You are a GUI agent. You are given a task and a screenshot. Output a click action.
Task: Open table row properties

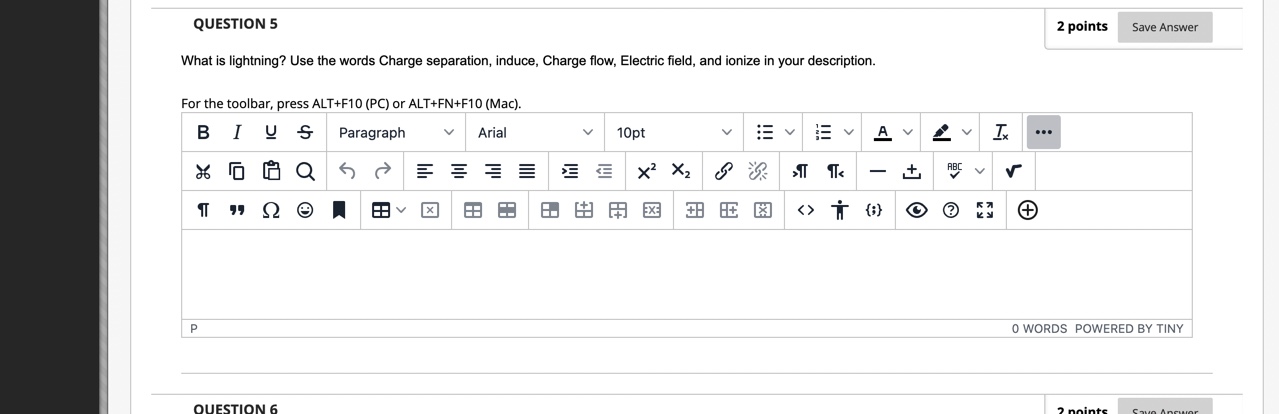click(x=507, y=210)
